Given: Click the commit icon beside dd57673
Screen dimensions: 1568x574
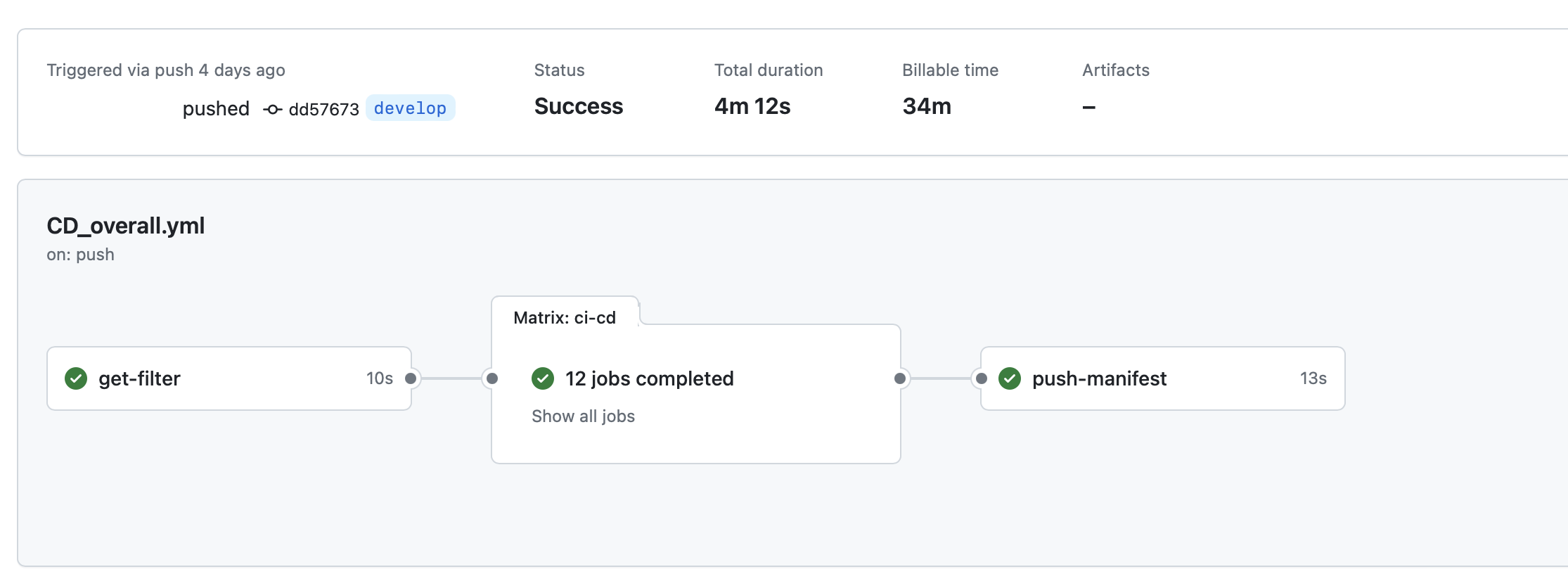Looking at the screenshot, I should click(273, 109).
